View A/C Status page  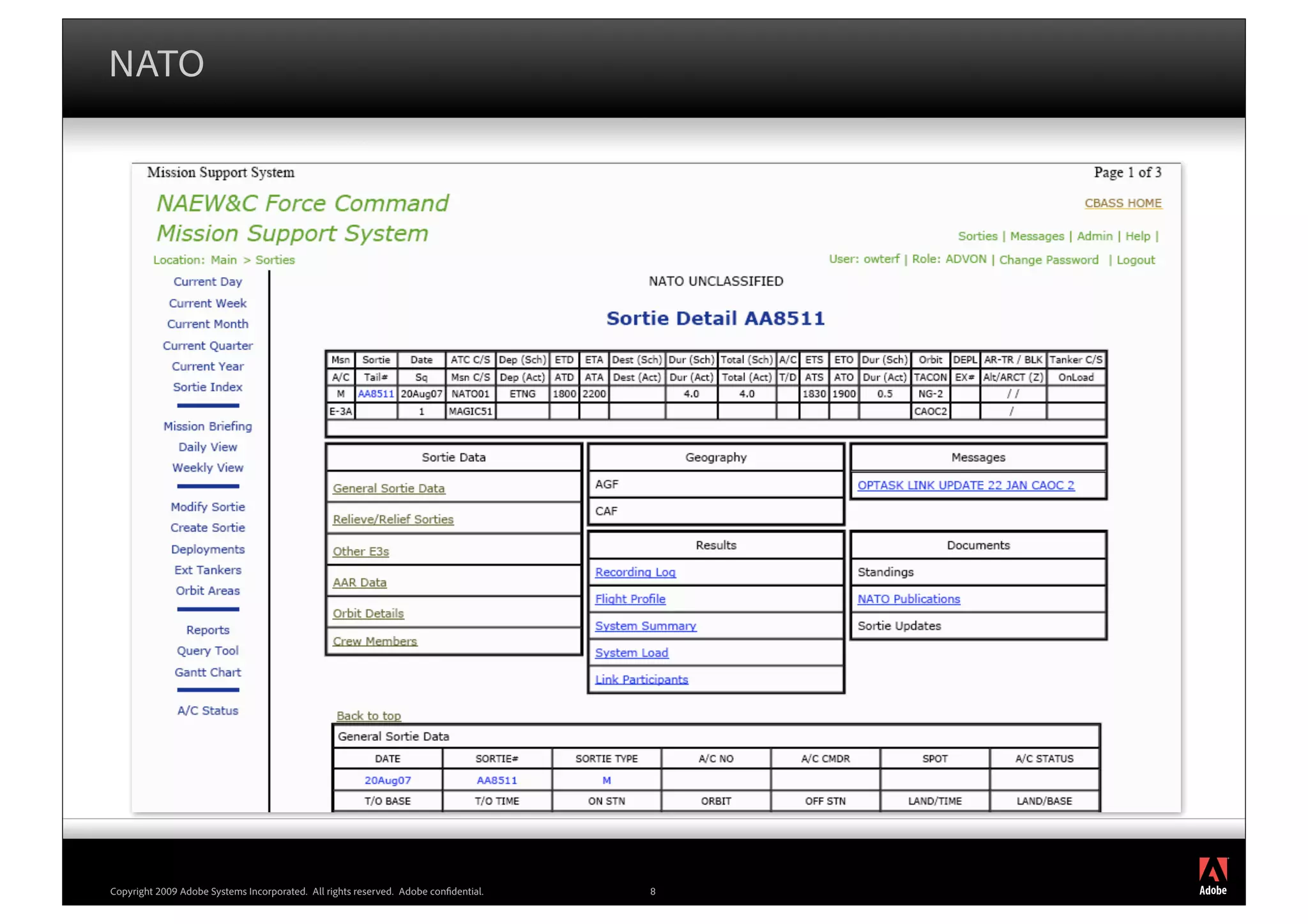pos(208,711)
